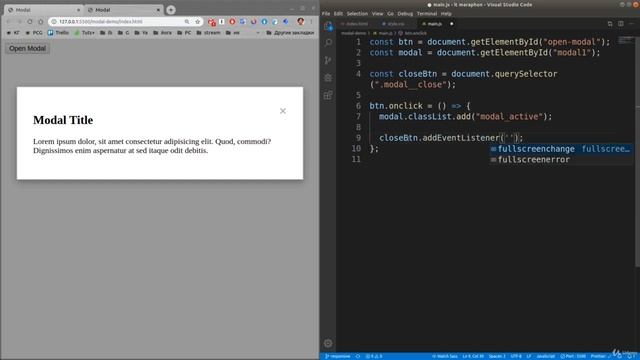Change end of line via LF in status bar

point(529,356)
